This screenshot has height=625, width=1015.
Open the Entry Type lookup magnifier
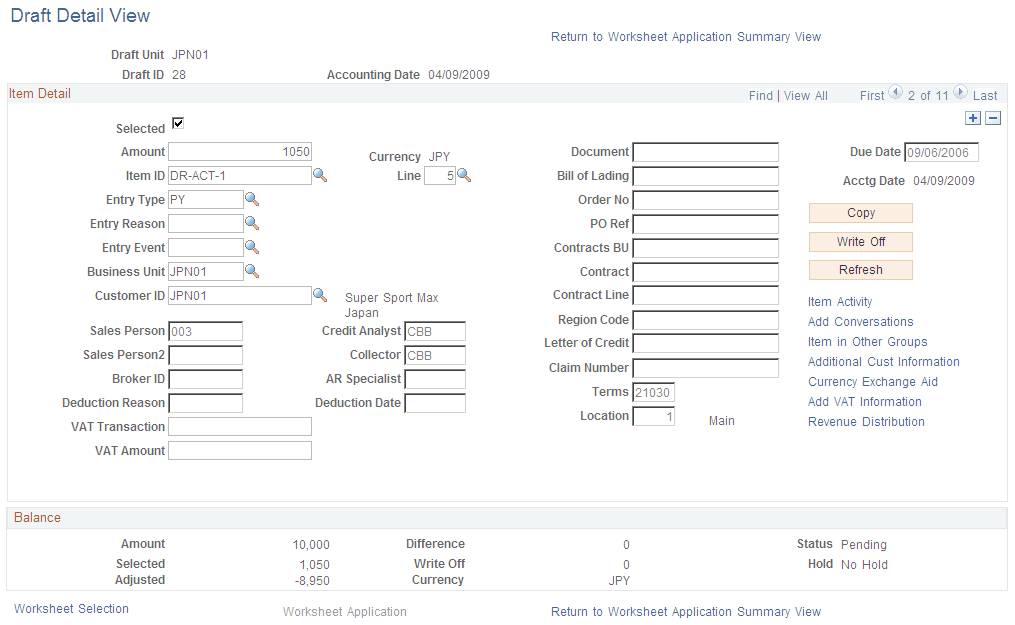(252, 199)
